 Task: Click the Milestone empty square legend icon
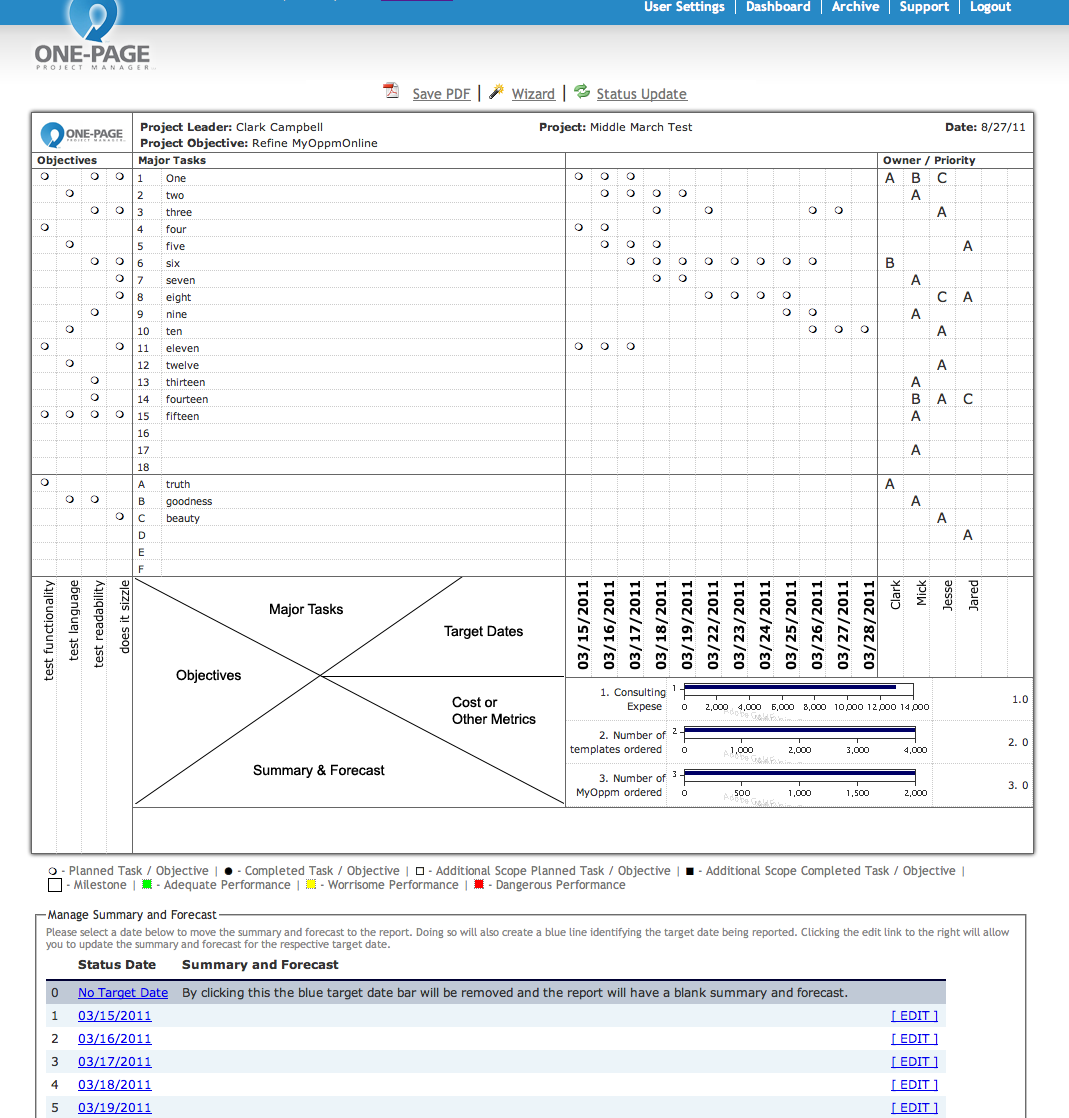(x=55, y=885)
